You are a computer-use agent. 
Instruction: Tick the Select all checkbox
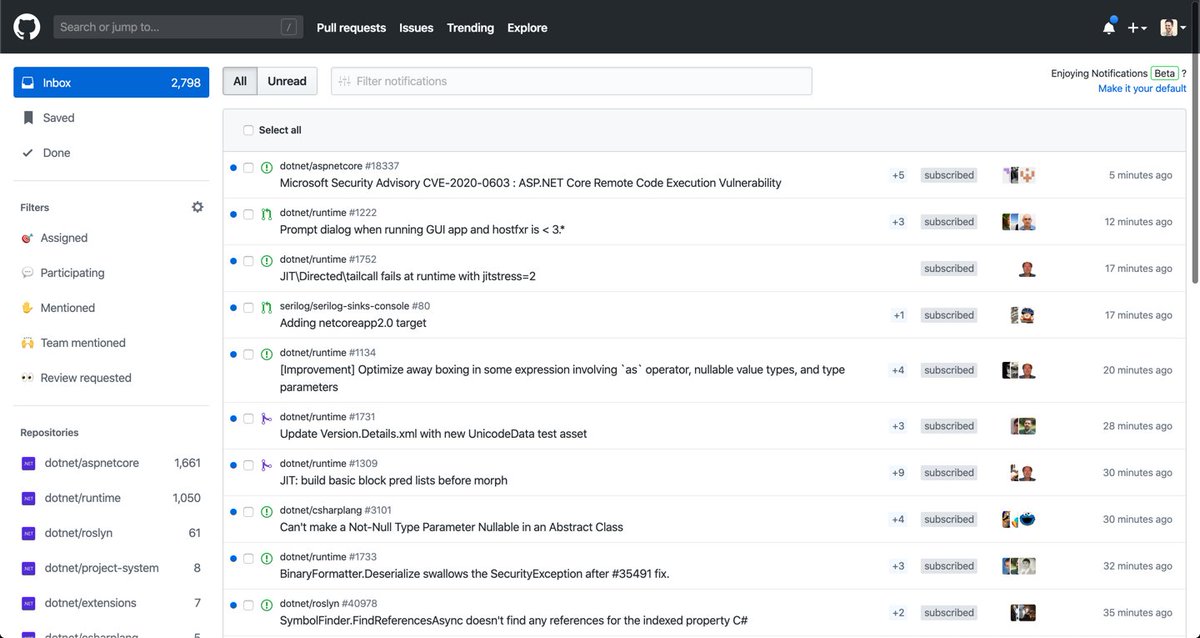coord(248,130)
